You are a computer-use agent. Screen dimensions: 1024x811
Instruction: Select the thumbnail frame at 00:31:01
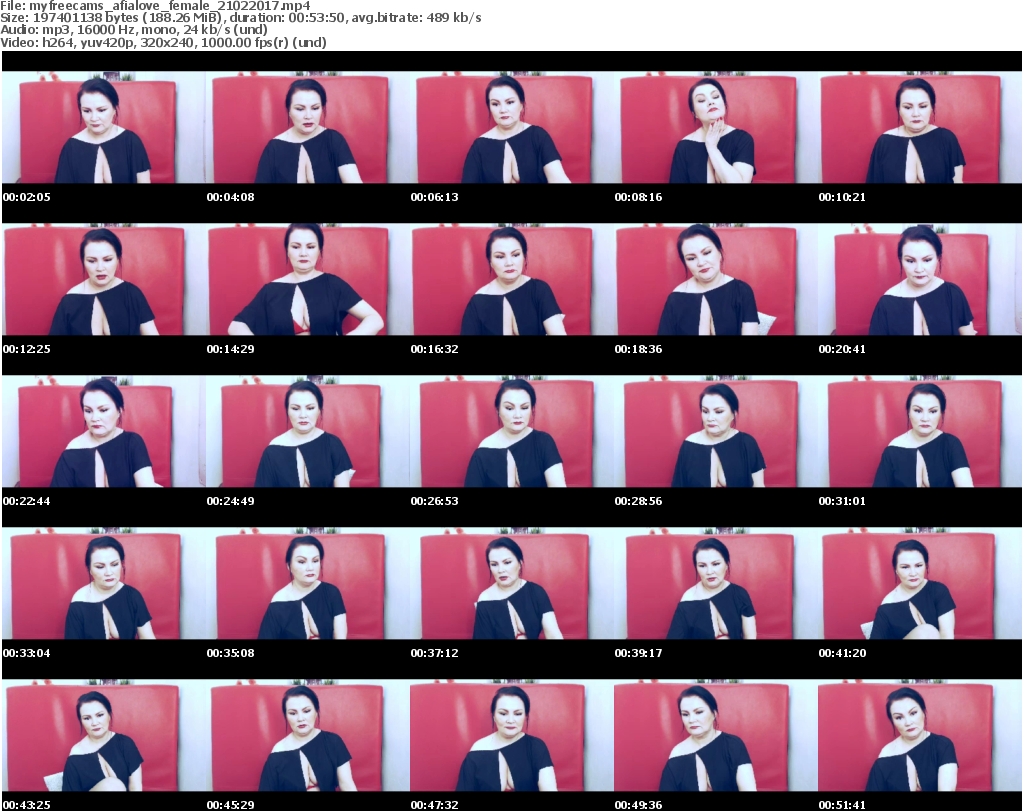[x=920, y=432]
